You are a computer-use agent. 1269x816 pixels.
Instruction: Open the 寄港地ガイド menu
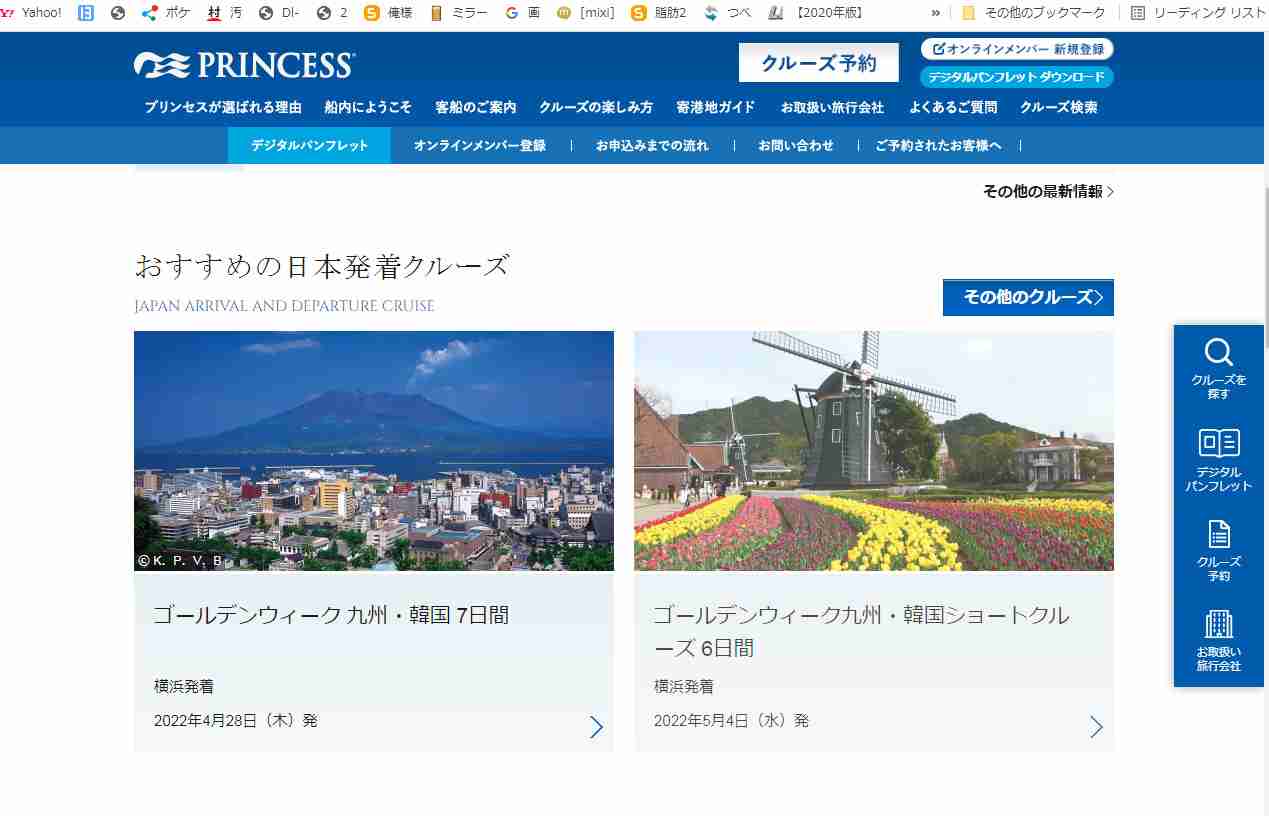716,107
